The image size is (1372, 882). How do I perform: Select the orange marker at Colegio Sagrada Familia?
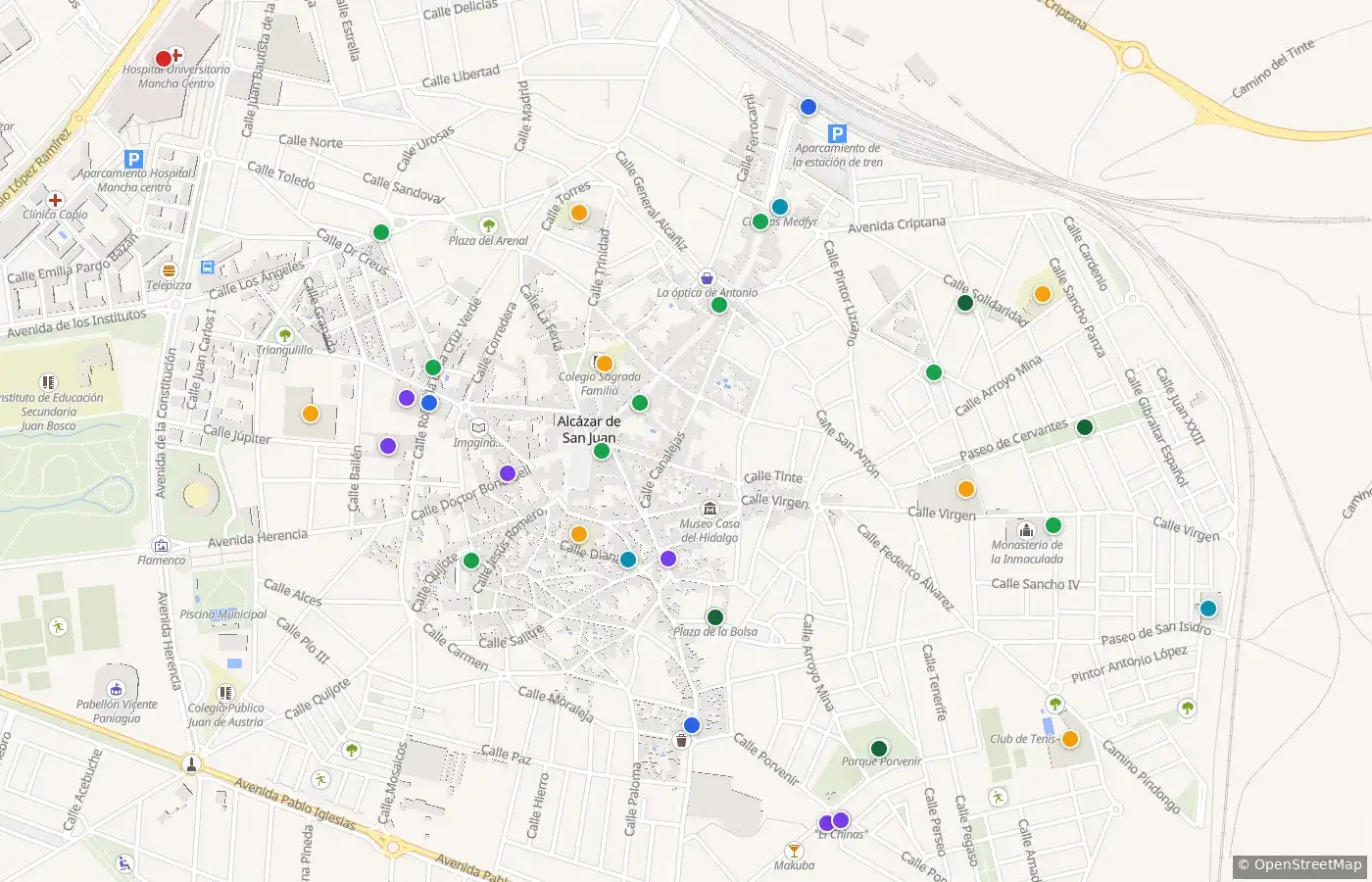[605, 364]
